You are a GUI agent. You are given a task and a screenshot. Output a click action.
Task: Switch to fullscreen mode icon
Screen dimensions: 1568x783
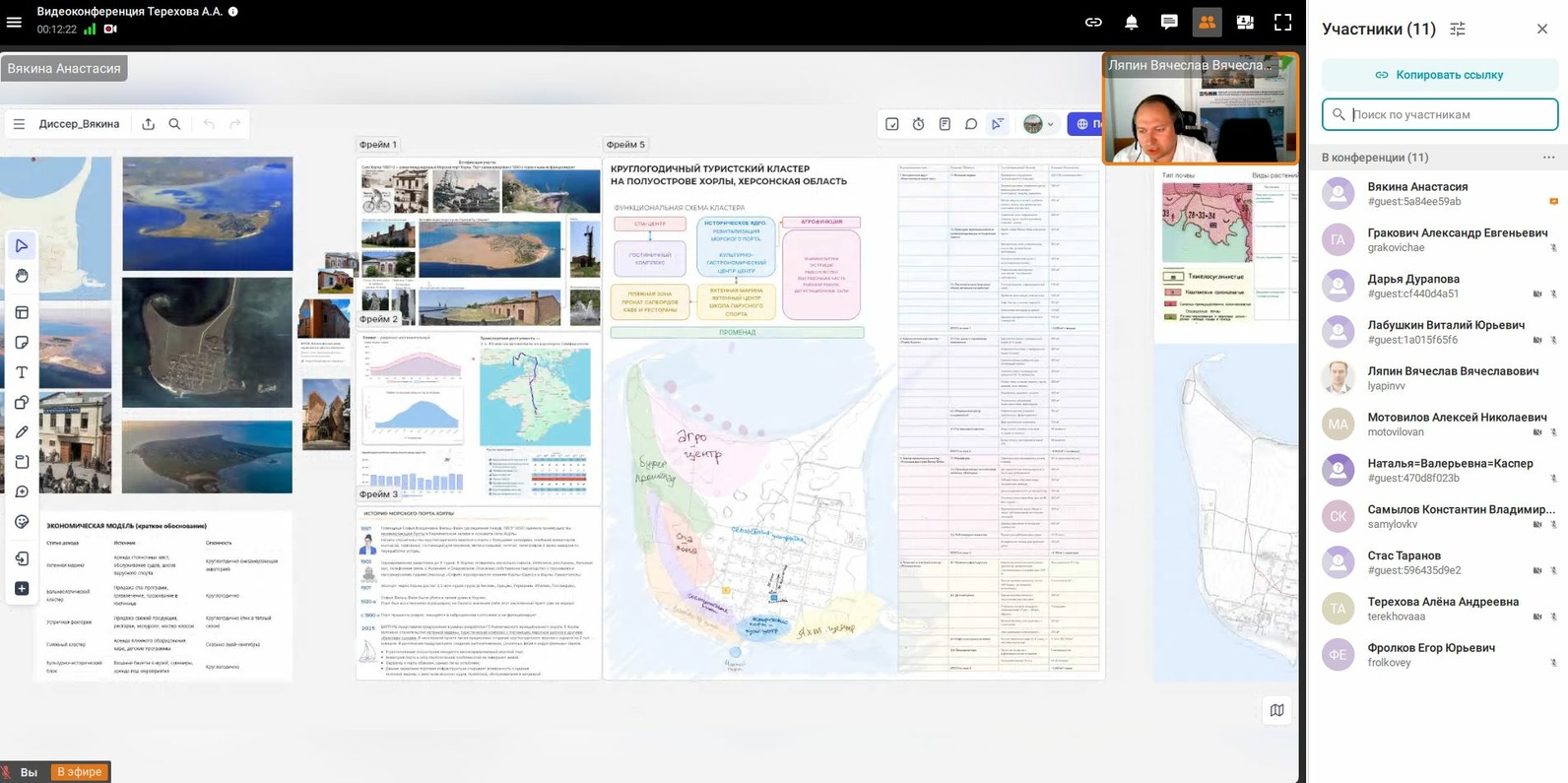[1282, 22]
